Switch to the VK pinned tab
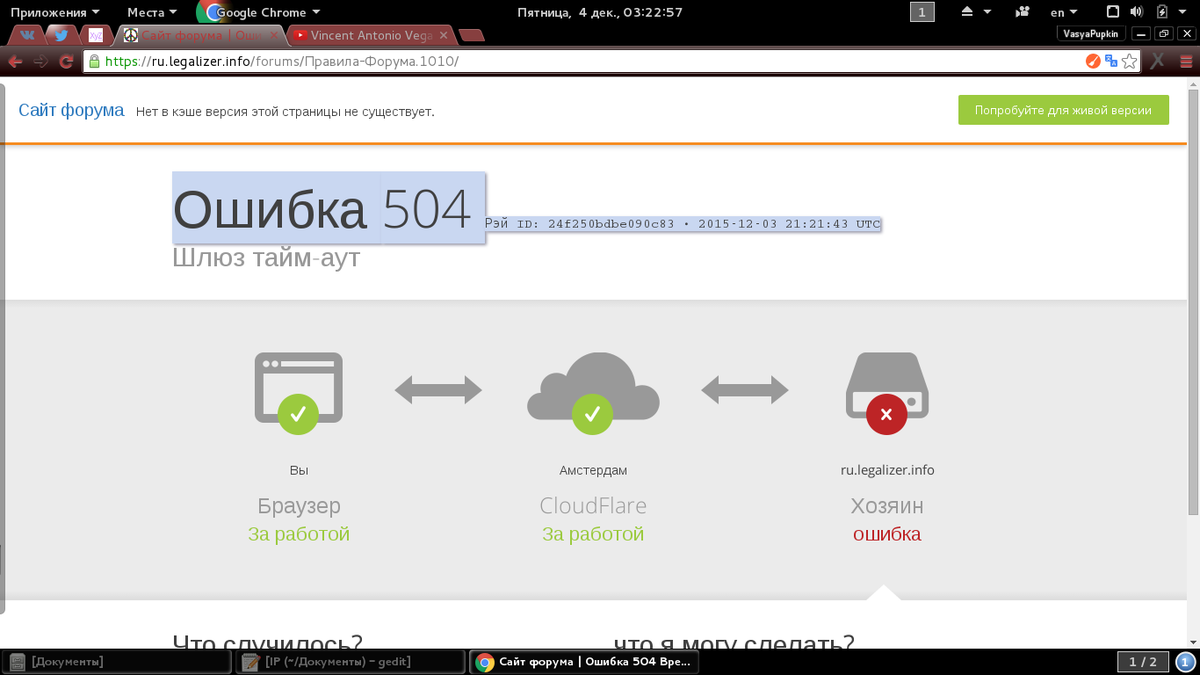1200x675 pixels. tap(27, 35)
